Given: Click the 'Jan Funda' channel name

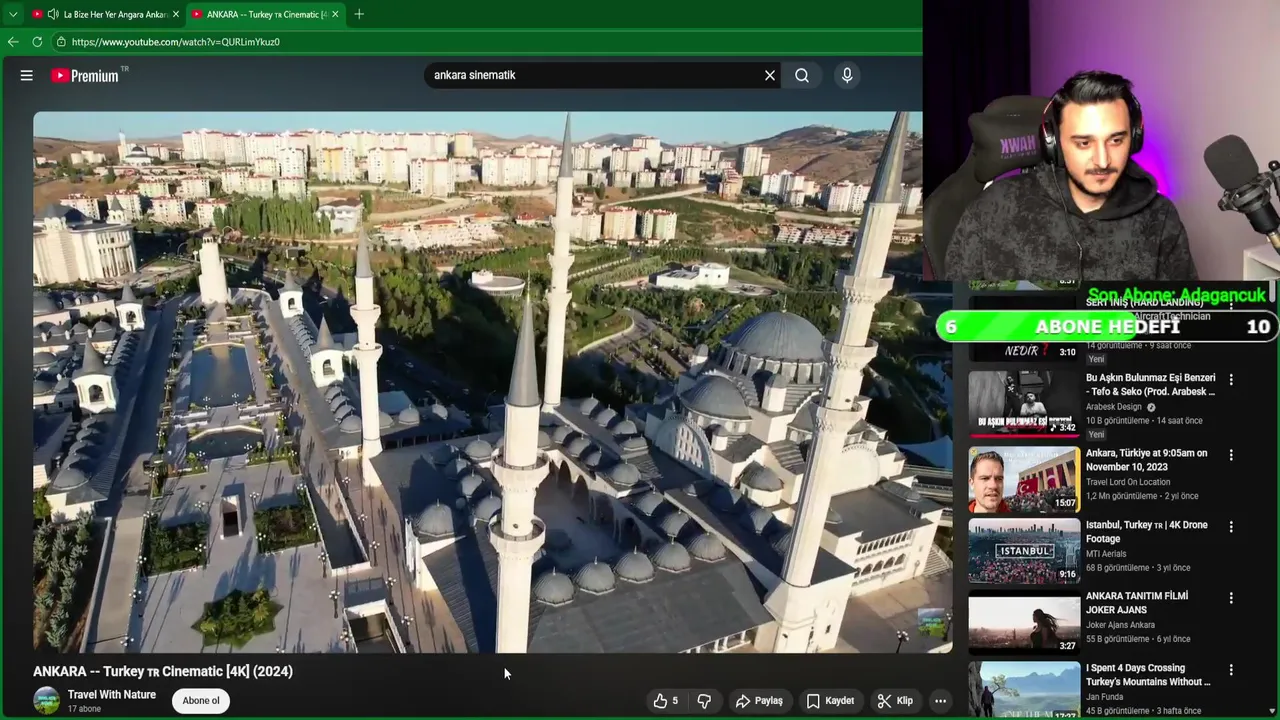Looking at the screenshot, I should tap(1104, 696).
